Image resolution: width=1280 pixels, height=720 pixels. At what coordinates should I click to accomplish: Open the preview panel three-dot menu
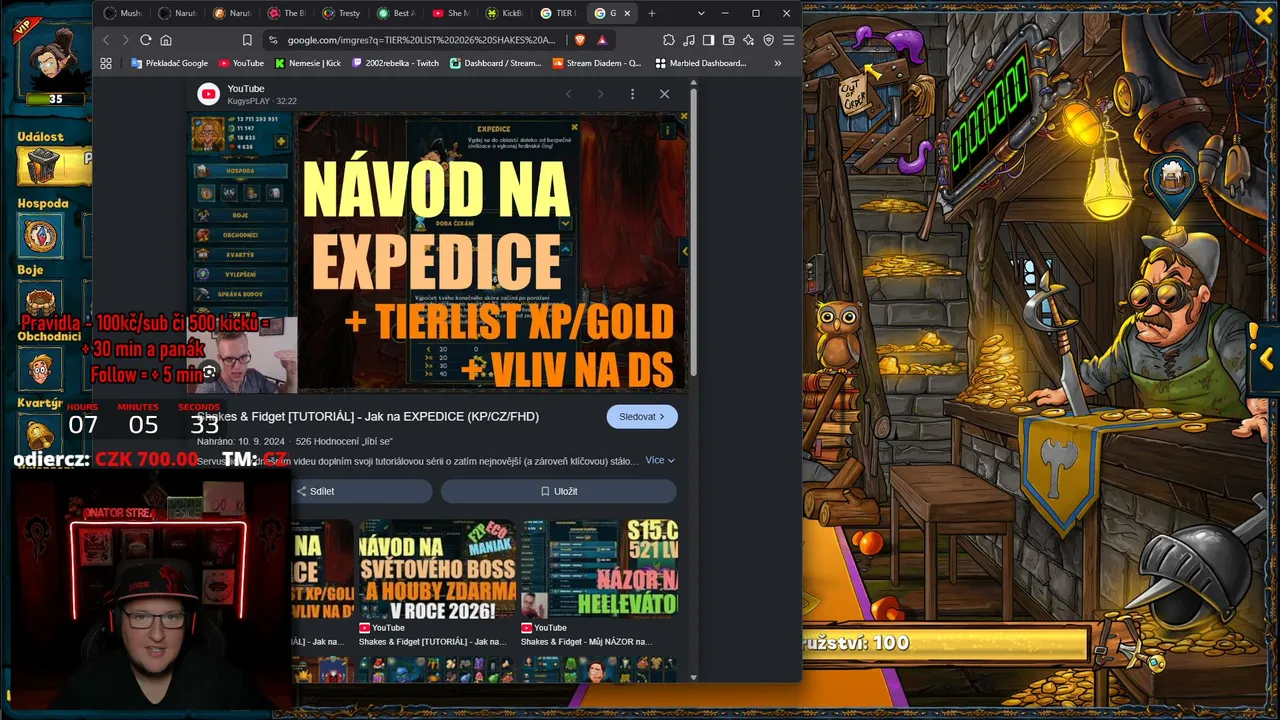632,94
